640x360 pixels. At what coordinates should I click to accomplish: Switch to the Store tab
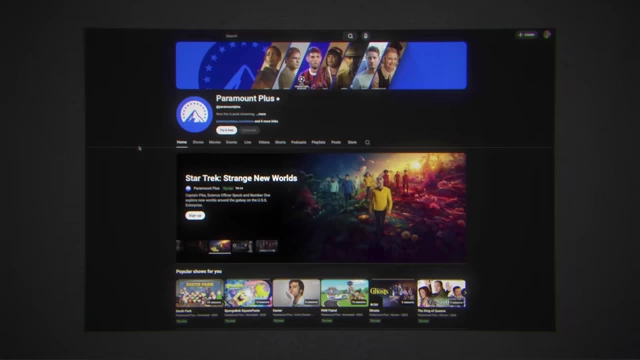[352, 142]
